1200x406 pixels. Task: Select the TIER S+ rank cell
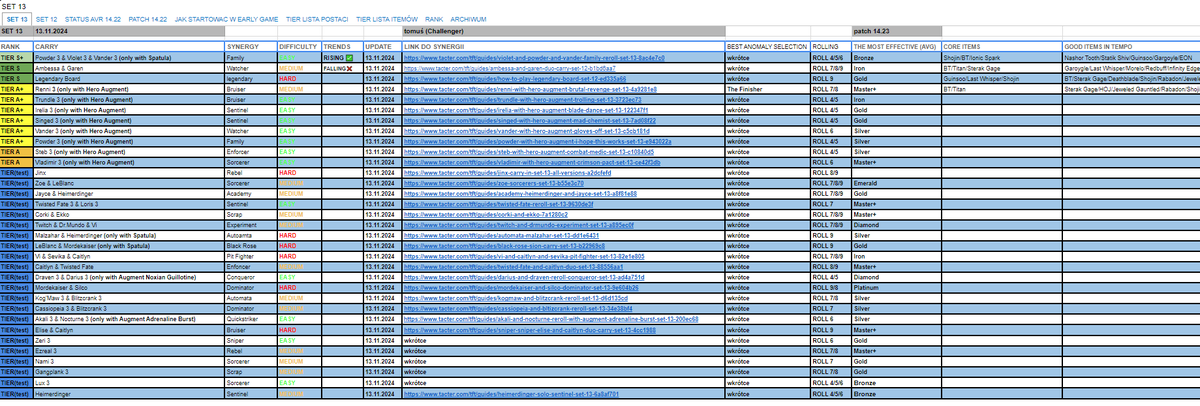pyautogui.click(x=16, y=58)
